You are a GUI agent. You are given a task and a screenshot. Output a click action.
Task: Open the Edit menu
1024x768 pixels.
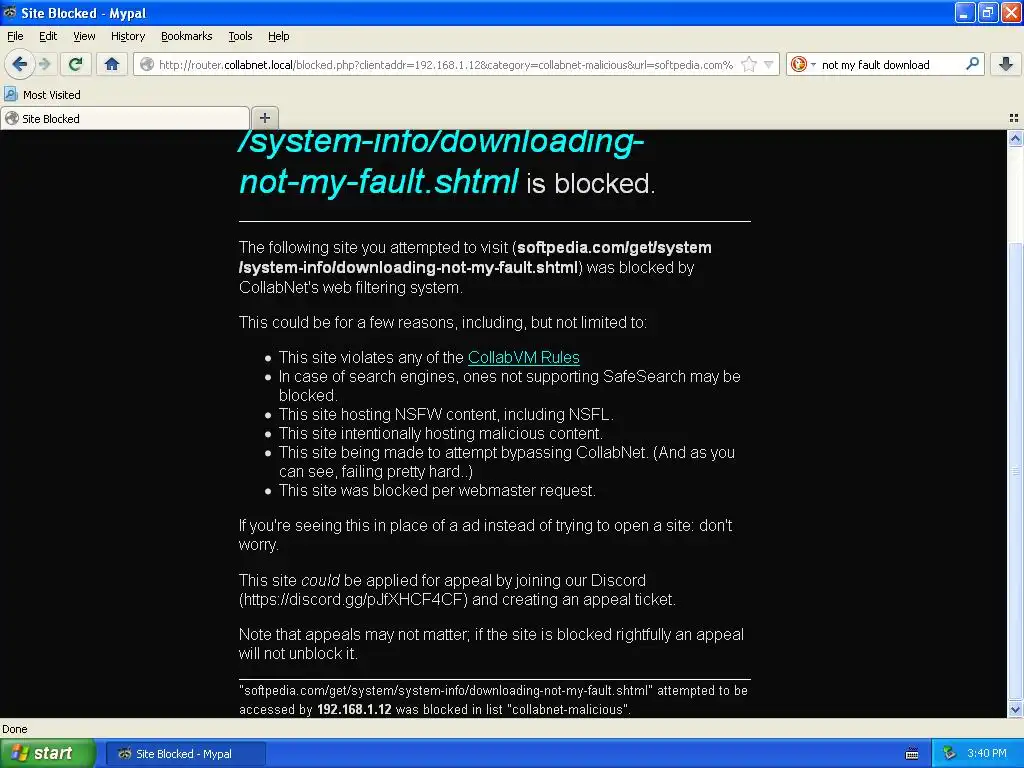click(48, 36)
